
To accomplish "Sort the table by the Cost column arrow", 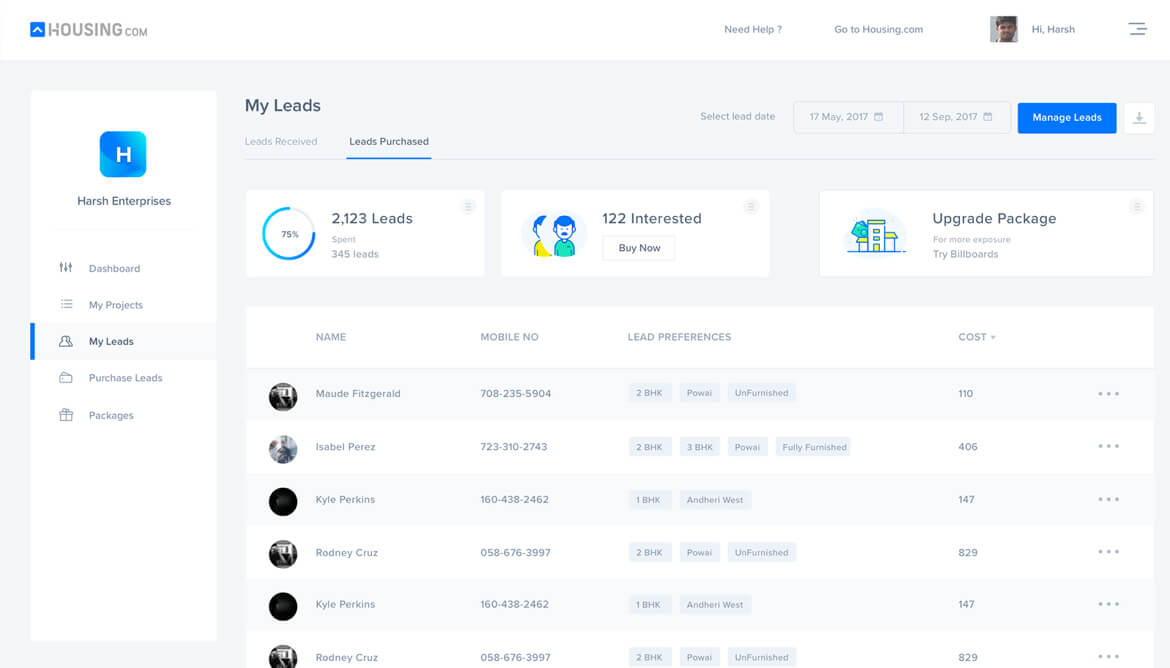I will pyautogui.click(x=992, y=337).
